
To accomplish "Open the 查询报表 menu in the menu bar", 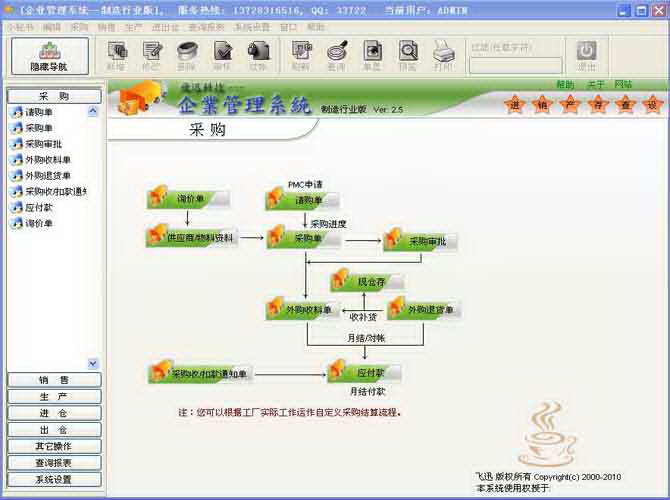I will point(206,27).
